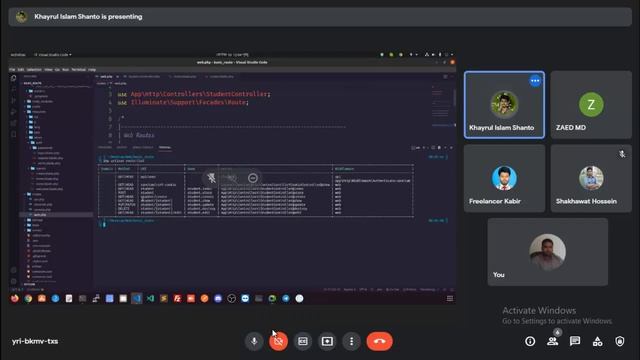This screenshot has height=360, width=640.
Task: Click the unpin icon over the presentation
Action: (211, 178)
